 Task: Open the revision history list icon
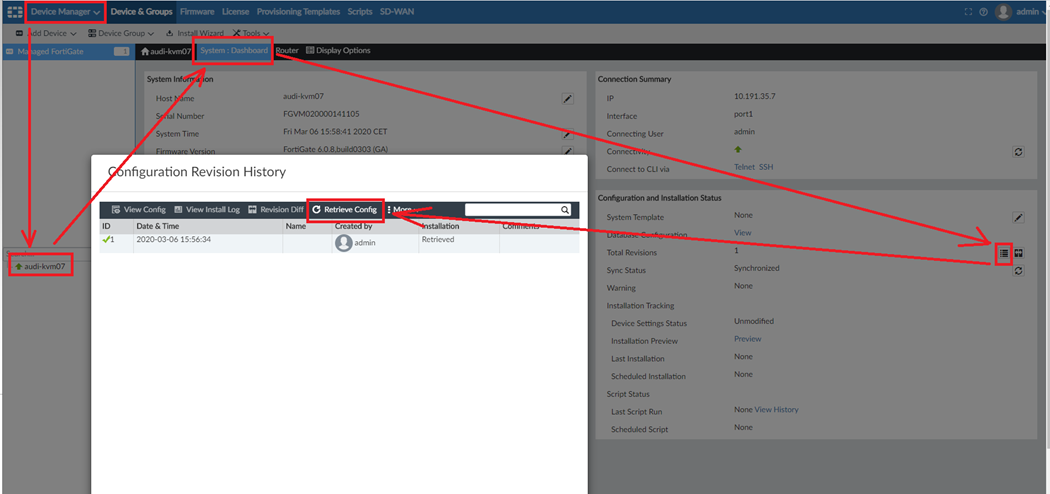click(x=1004, y=254)
